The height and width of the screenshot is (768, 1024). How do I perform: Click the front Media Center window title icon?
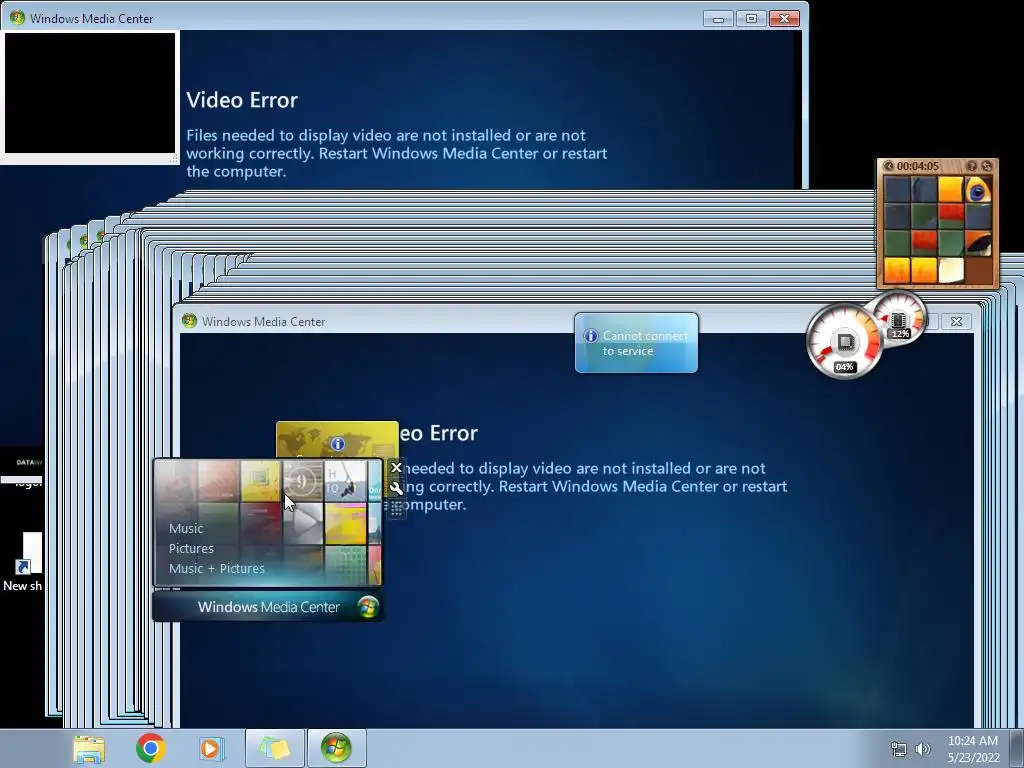pos(189,321)
